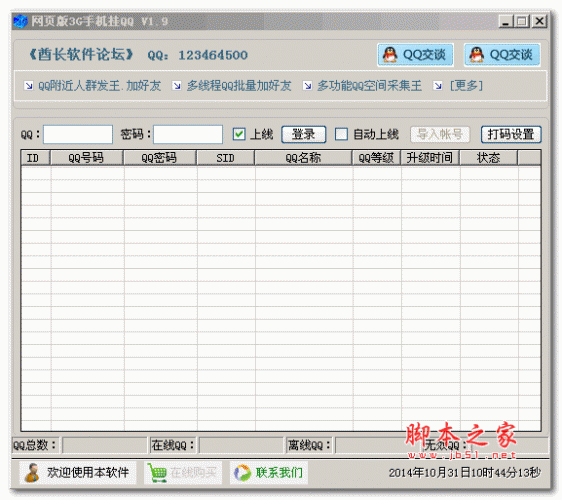Open 多功能QQ空间采集王 link
Viewport: 562px width, 500px height.
[x=369, y=86]
